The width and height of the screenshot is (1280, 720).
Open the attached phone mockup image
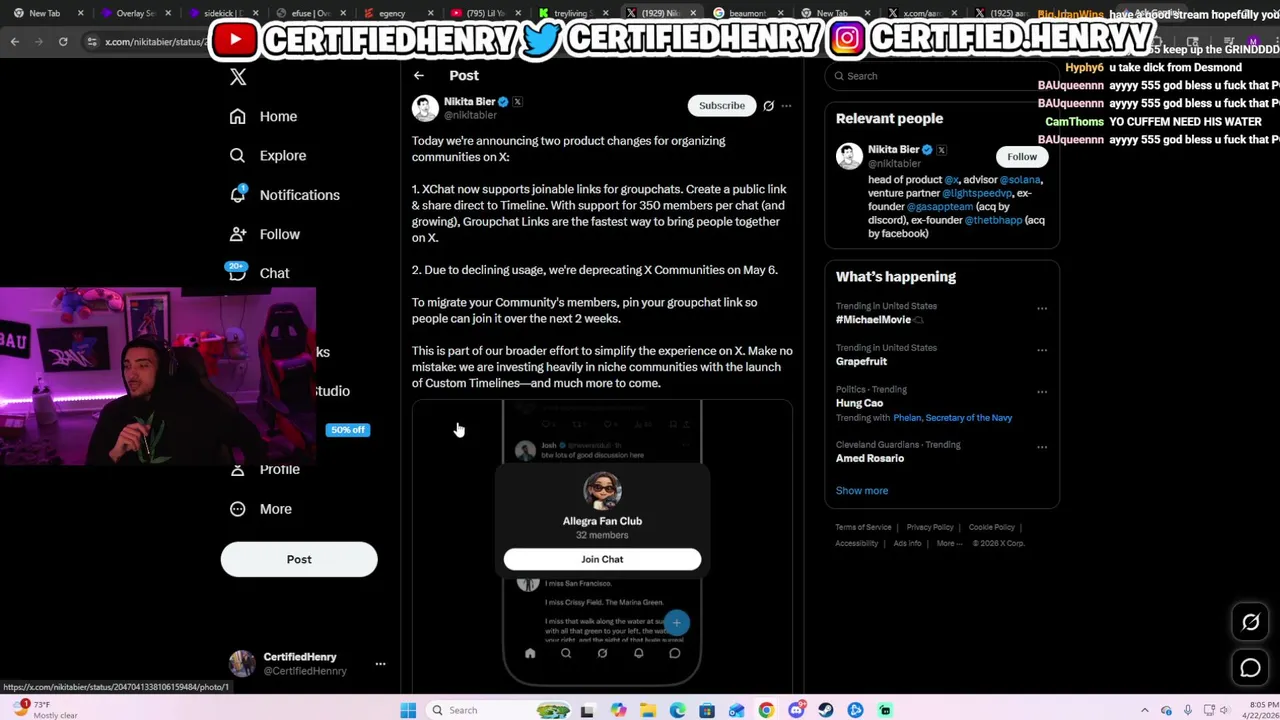click(602, 545)
